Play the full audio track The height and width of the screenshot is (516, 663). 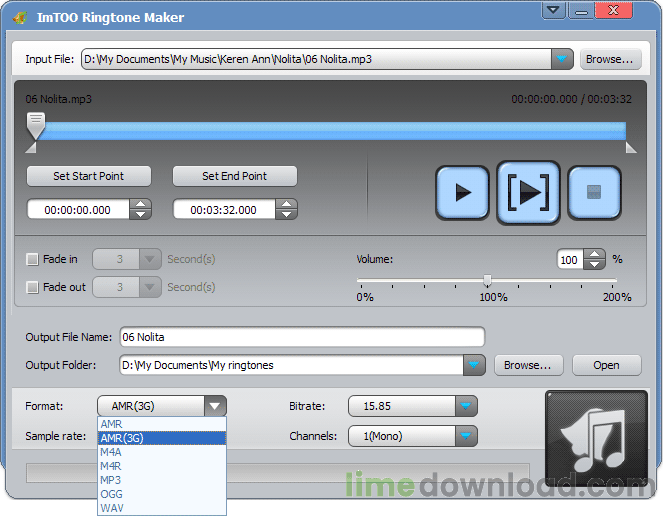[x=462, y=193]
